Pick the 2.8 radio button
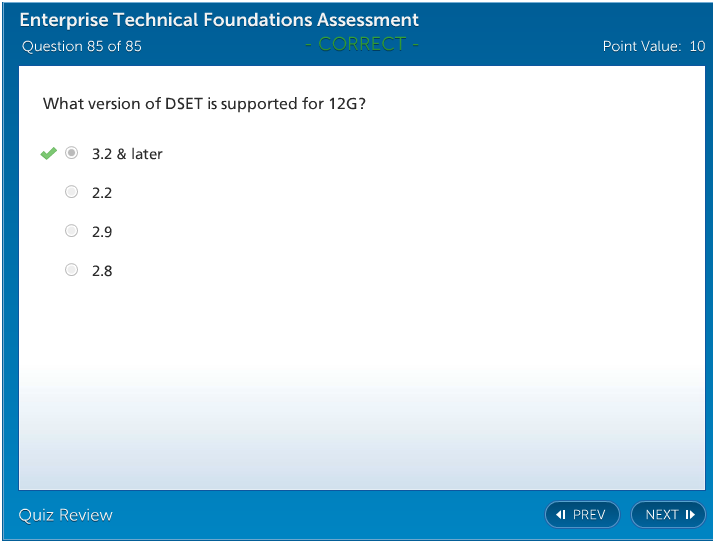The image size is (713, 541). pyautogui.click(x=71, y=270)
